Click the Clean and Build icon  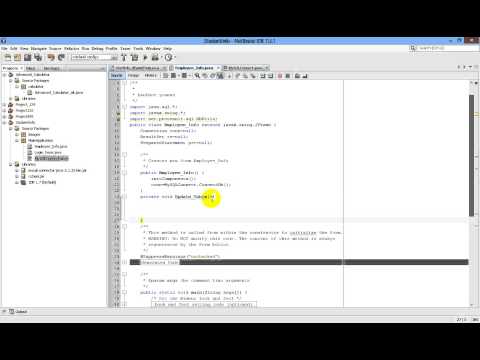point(134,57)
